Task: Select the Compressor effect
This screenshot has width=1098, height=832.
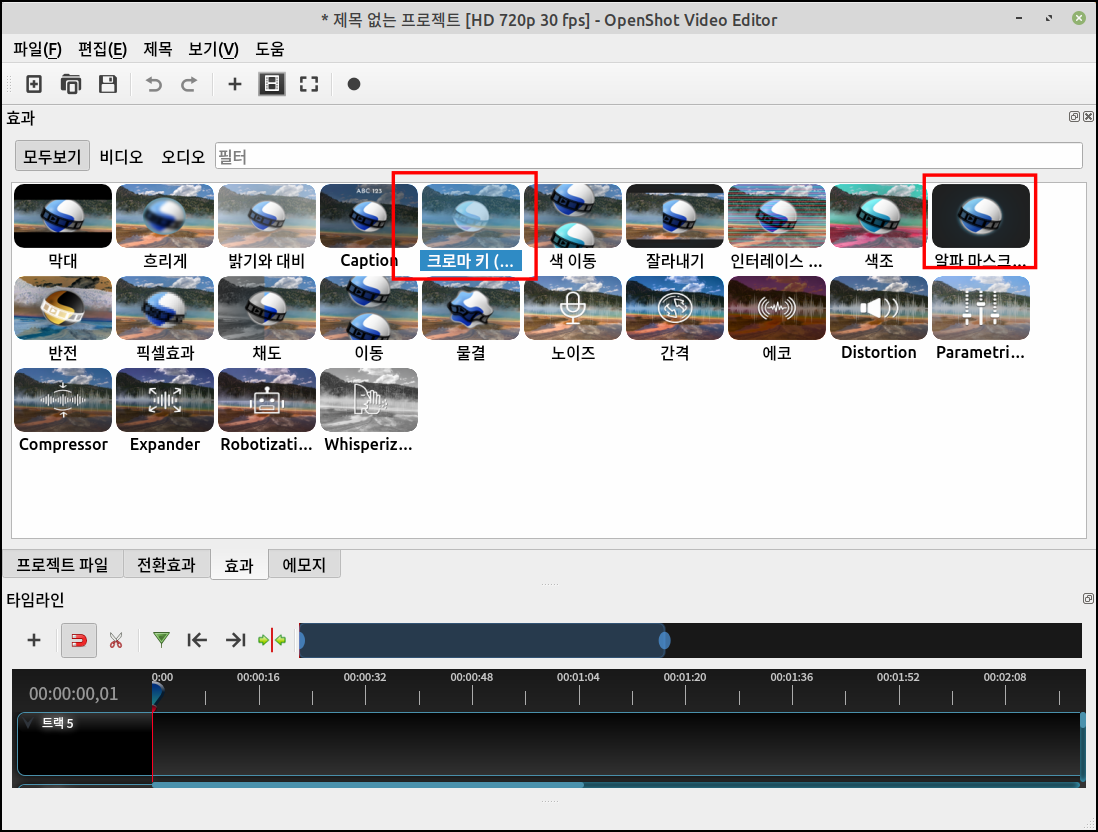Action: (63, 410)
